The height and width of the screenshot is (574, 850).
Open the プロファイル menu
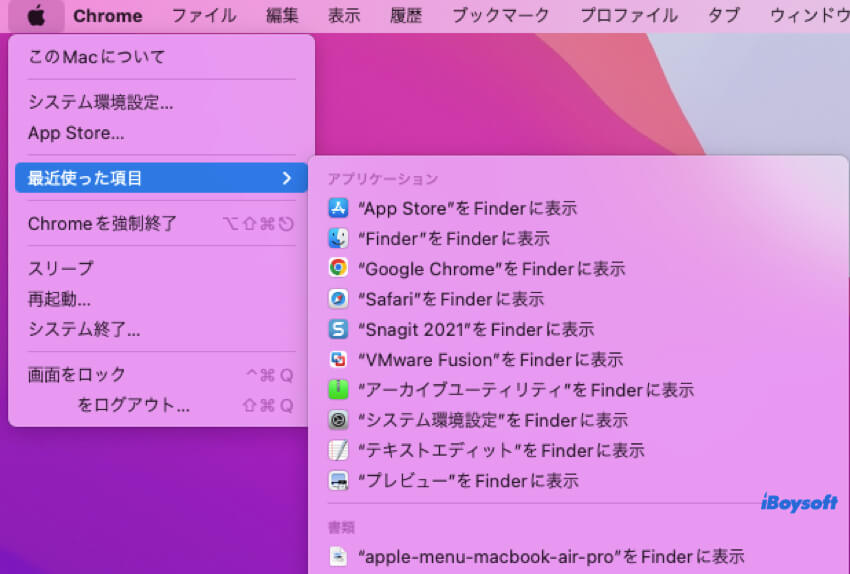[x=629, y=16]
